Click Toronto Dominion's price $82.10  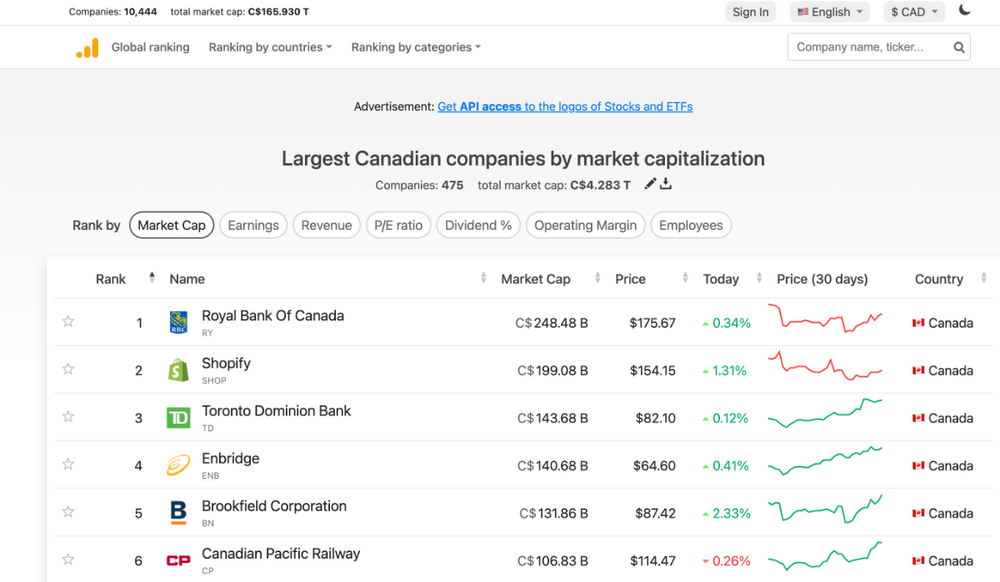(656, 418)
